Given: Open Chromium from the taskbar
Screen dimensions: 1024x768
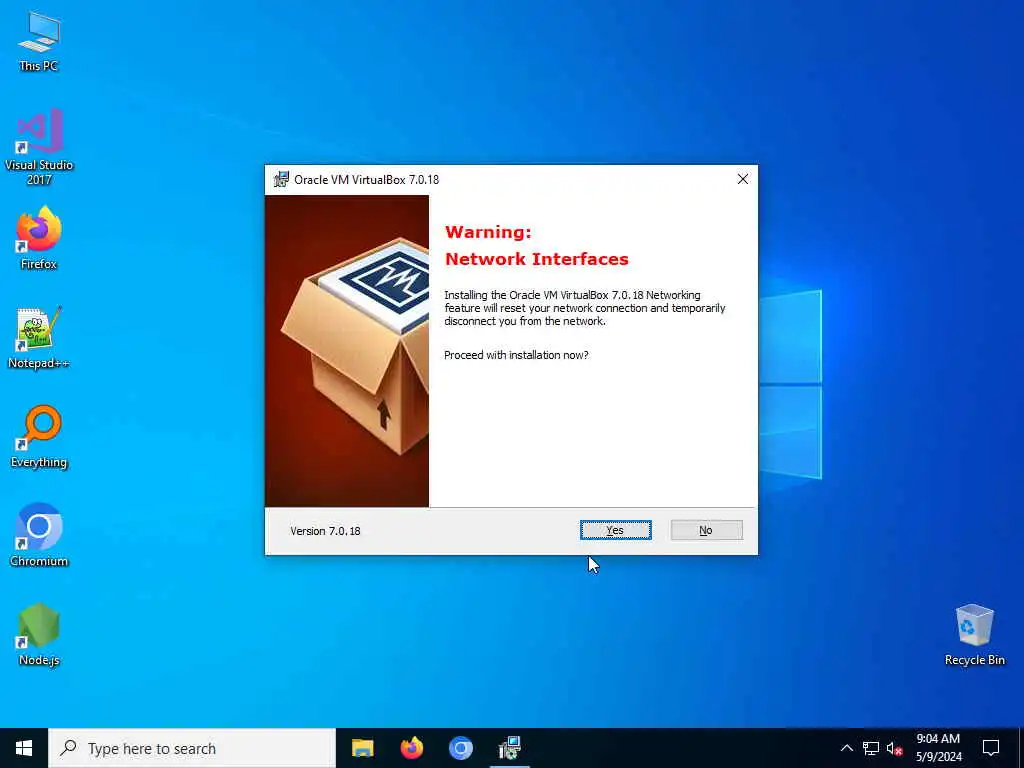Looking at the screenshot, I should click(460, 748).
